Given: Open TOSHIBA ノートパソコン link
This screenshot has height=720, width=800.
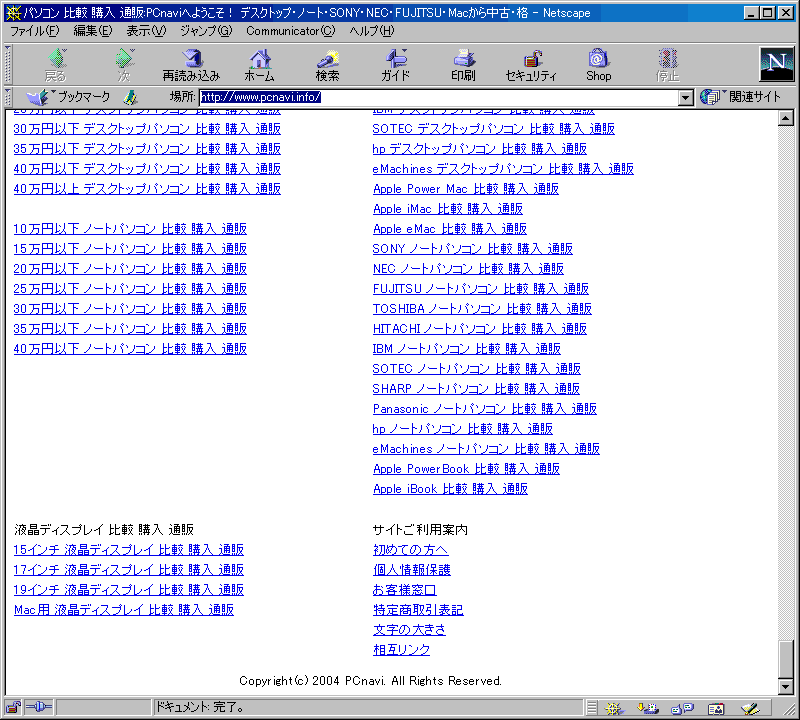Looking at the screenshot, I should pyautogui.click(x=482, y=309).
